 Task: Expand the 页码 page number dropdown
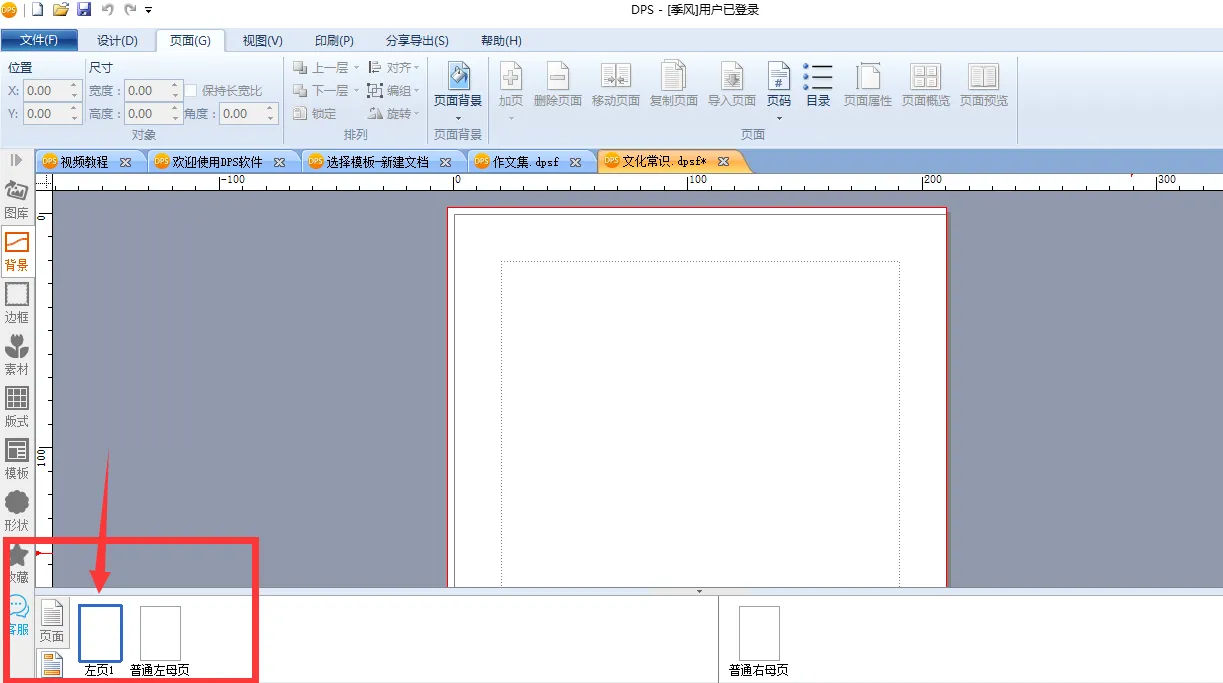pos(778,118)
